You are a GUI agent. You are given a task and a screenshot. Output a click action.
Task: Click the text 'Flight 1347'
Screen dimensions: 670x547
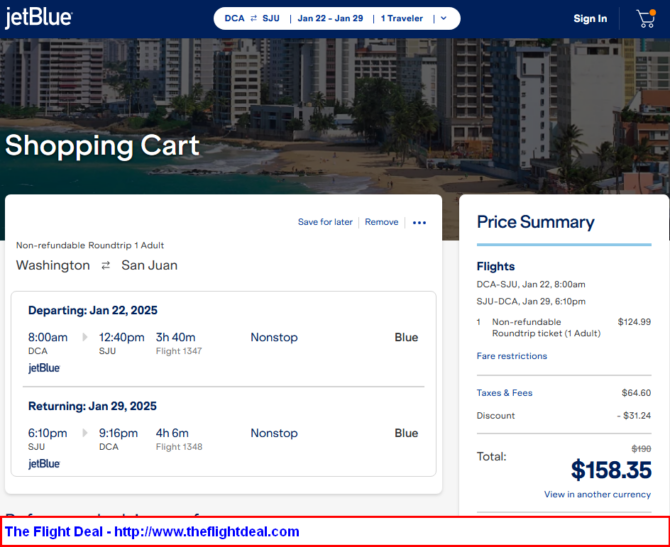pyautogui.click(x=179, y=351)
